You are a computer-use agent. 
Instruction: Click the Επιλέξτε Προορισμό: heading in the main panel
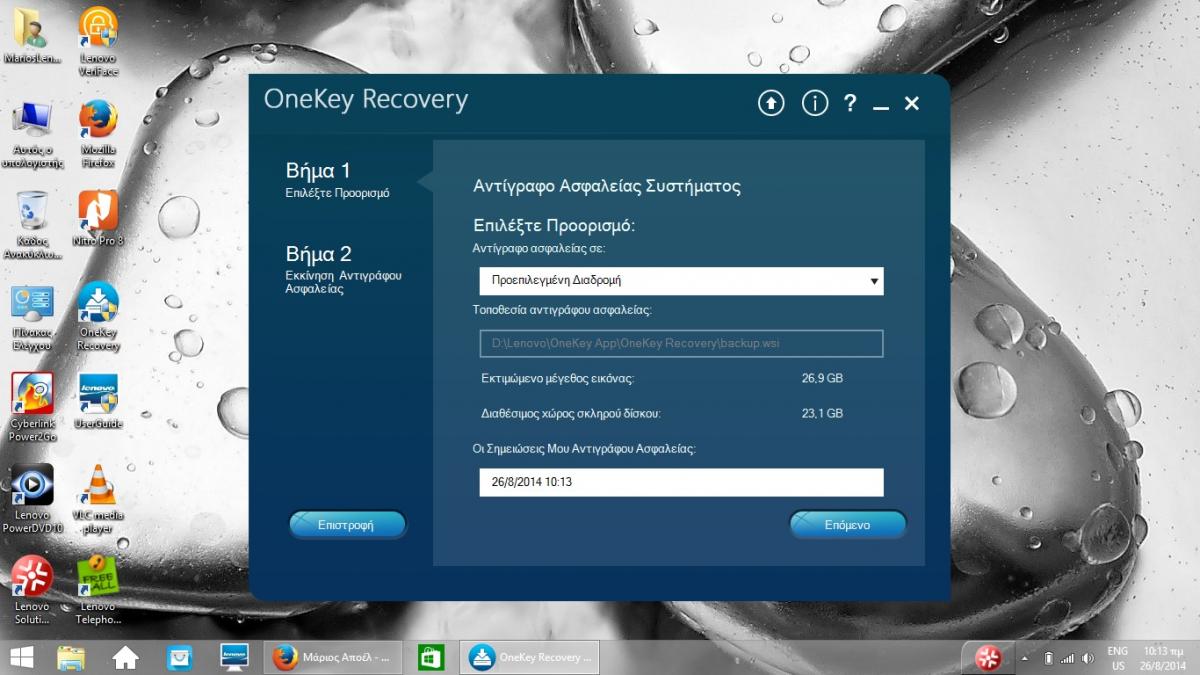(554, 226)
